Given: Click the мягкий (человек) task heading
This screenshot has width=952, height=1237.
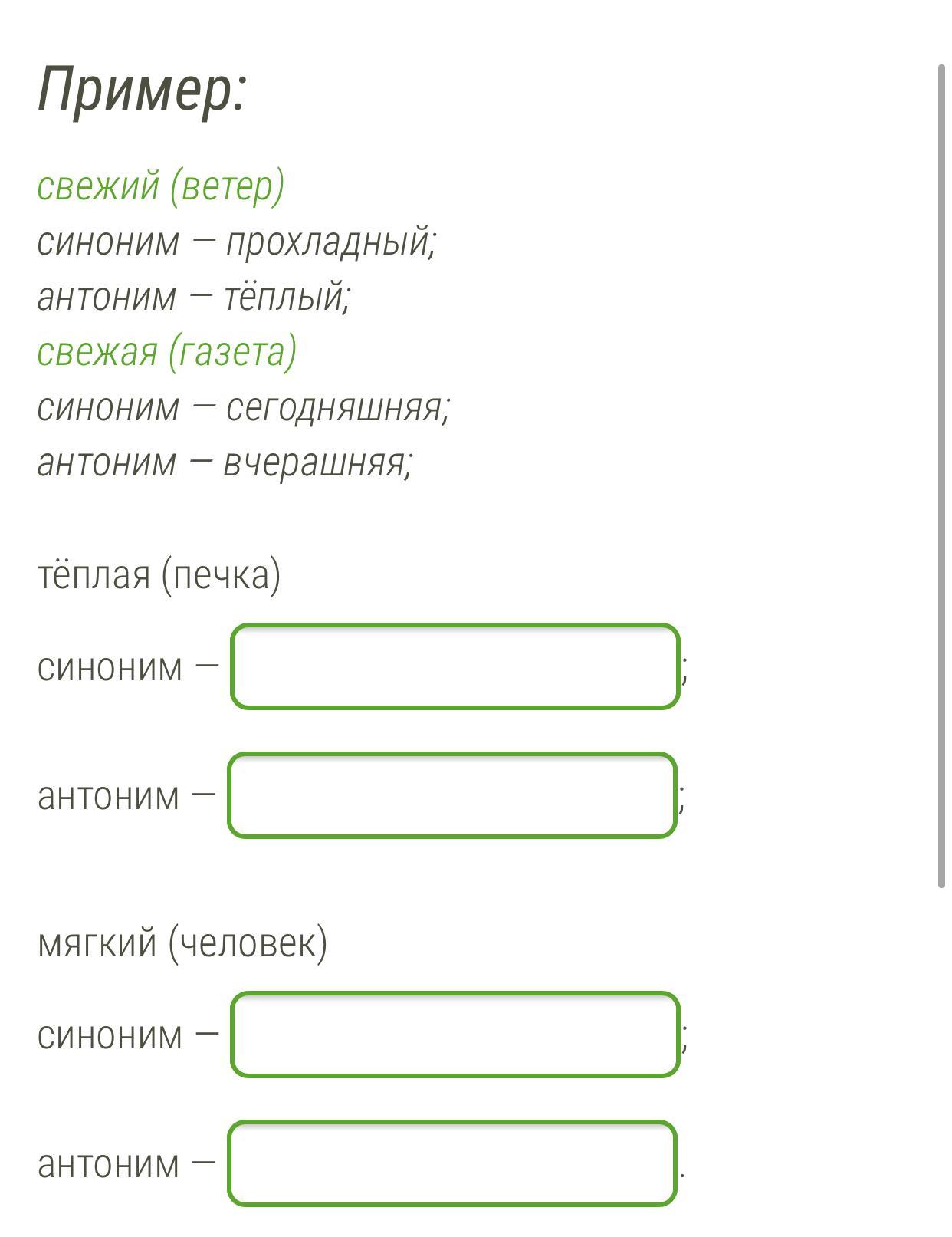Looking at the screenshot, I should point(182,943).
